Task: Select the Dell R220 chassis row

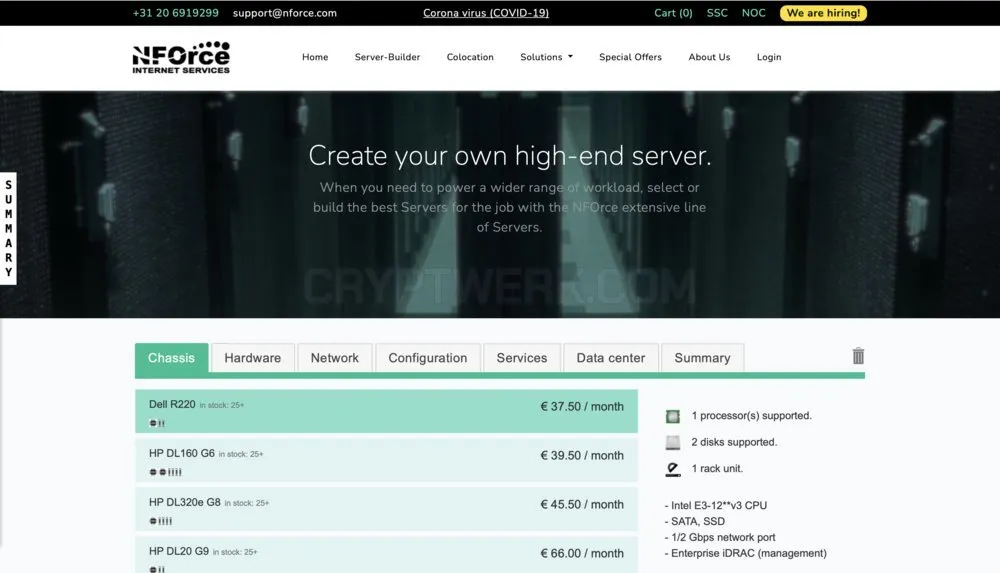Action: (x=386, y=411)
